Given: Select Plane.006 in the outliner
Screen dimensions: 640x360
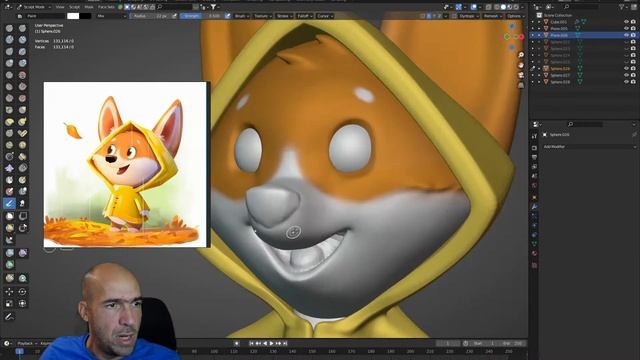Looking at the screenshot, I should 559,35.
